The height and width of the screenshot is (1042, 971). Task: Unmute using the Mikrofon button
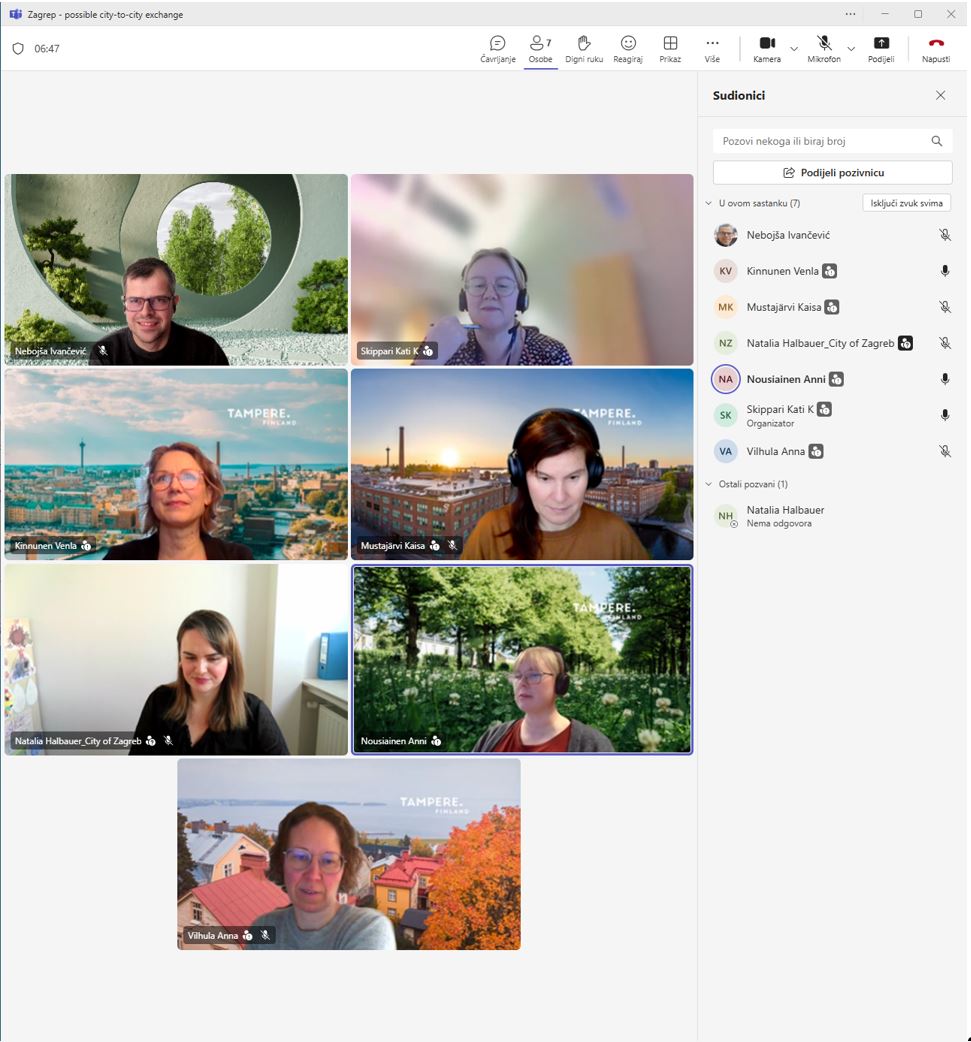824,44
